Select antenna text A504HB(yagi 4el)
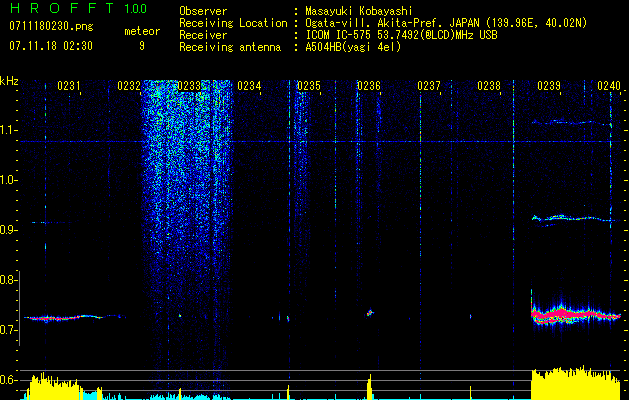This screenshot has width=629, height=400. coord(353,47)
